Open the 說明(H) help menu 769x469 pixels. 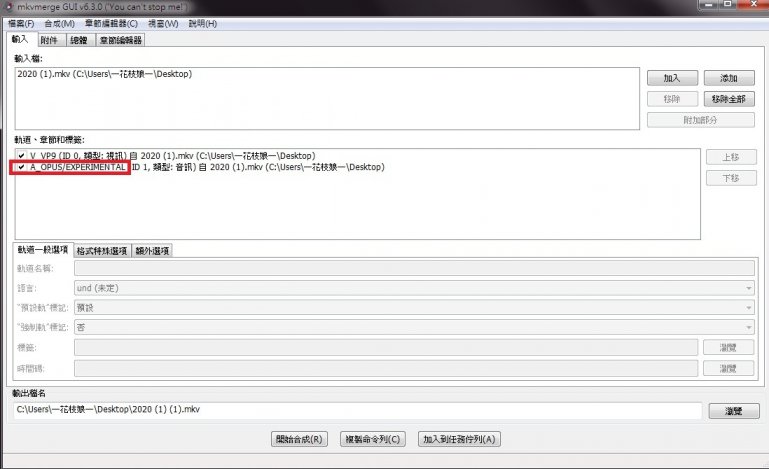tap(203, 23)
